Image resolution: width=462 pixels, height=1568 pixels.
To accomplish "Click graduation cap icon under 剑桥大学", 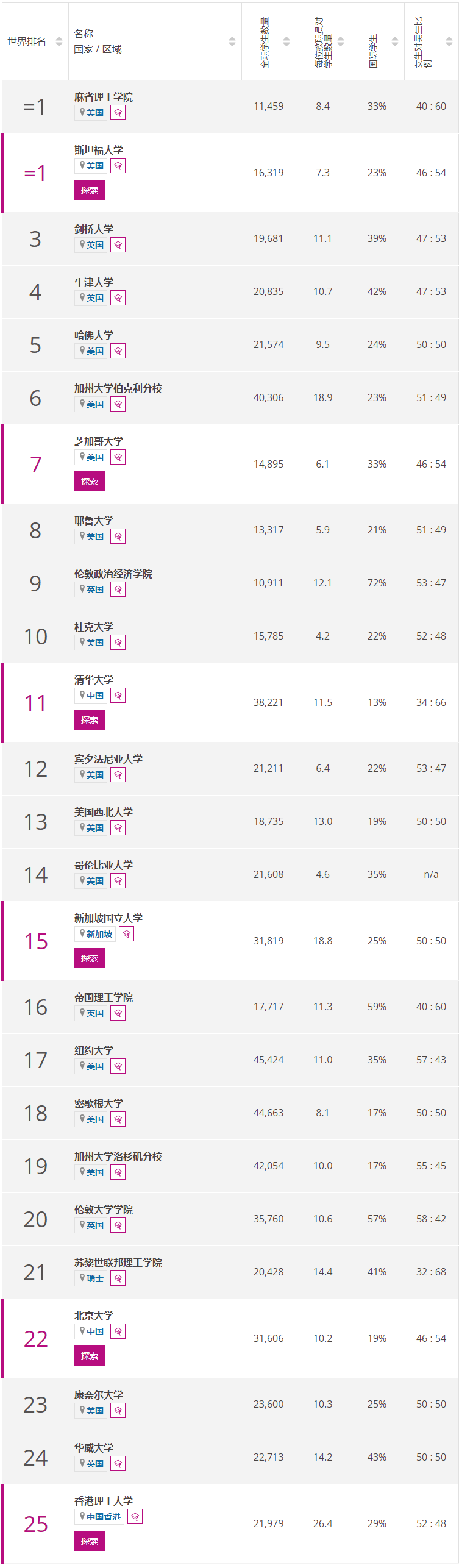I will [x=118, y=245].
